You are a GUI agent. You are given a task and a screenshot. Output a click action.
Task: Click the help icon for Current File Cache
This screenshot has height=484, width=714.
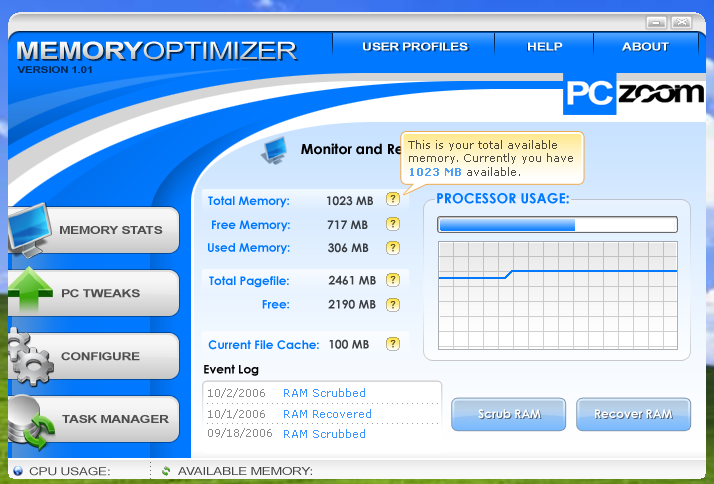pos(393,344)
